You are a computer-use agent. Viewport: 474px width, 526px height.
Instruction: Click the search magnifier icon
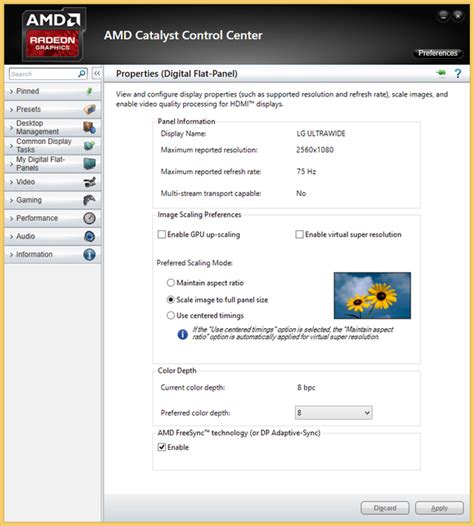point(82,73)
